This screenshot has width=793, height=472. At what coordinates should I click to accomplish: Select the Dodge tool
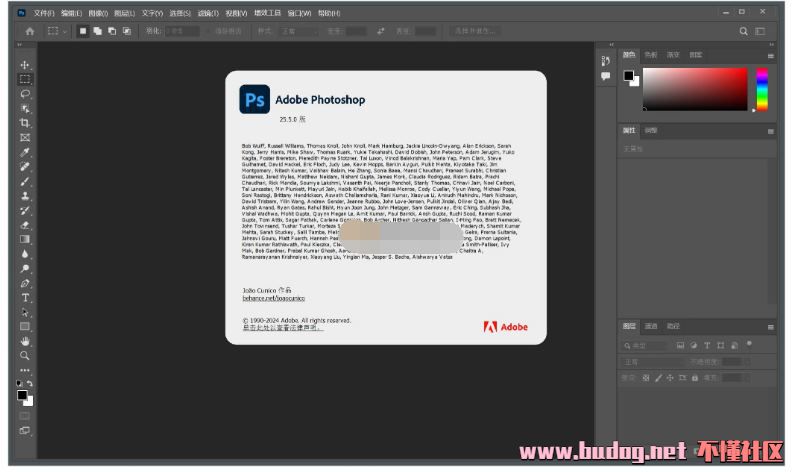pyautogui.click(x=25, y=269)
